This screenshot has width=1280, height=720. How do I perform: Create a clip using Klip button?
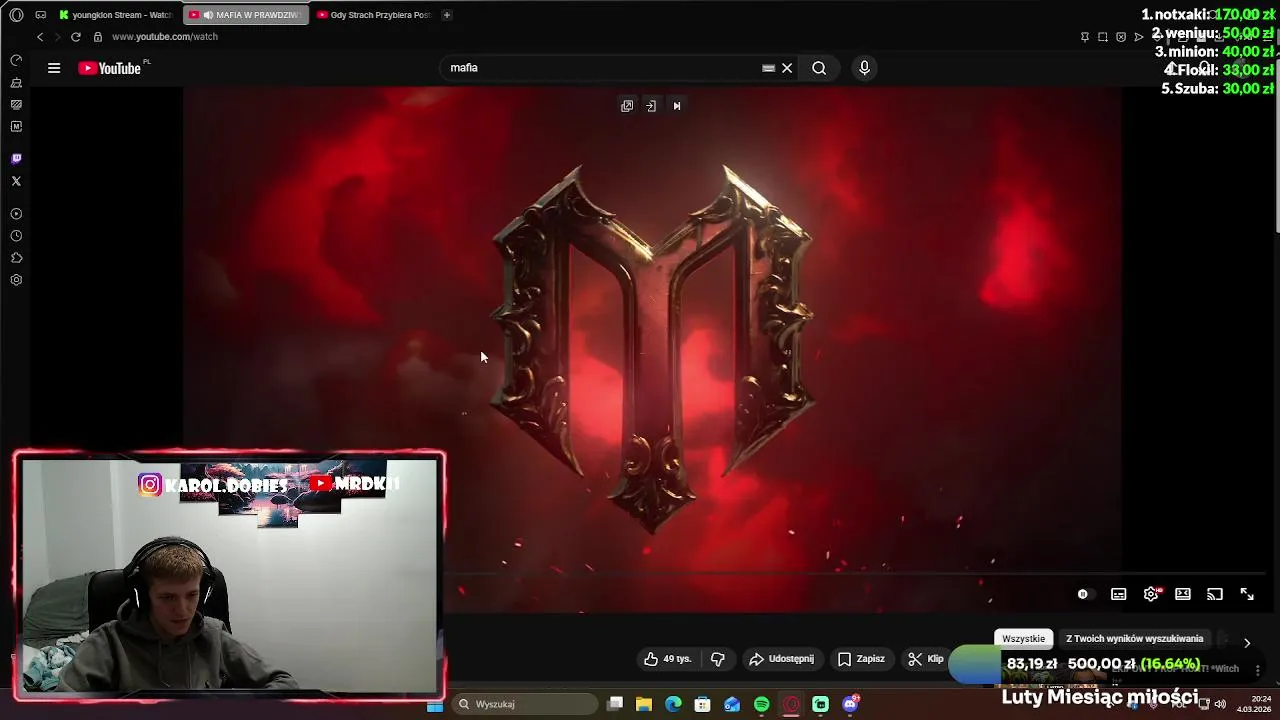925,659
